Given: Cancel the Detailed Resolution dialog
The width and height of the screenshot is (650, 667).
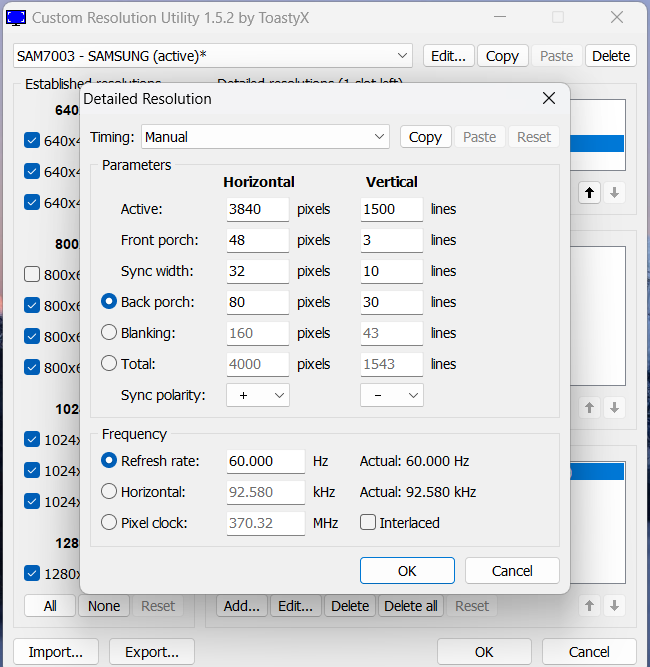Looking at the screenshot, I should (512, 570).
